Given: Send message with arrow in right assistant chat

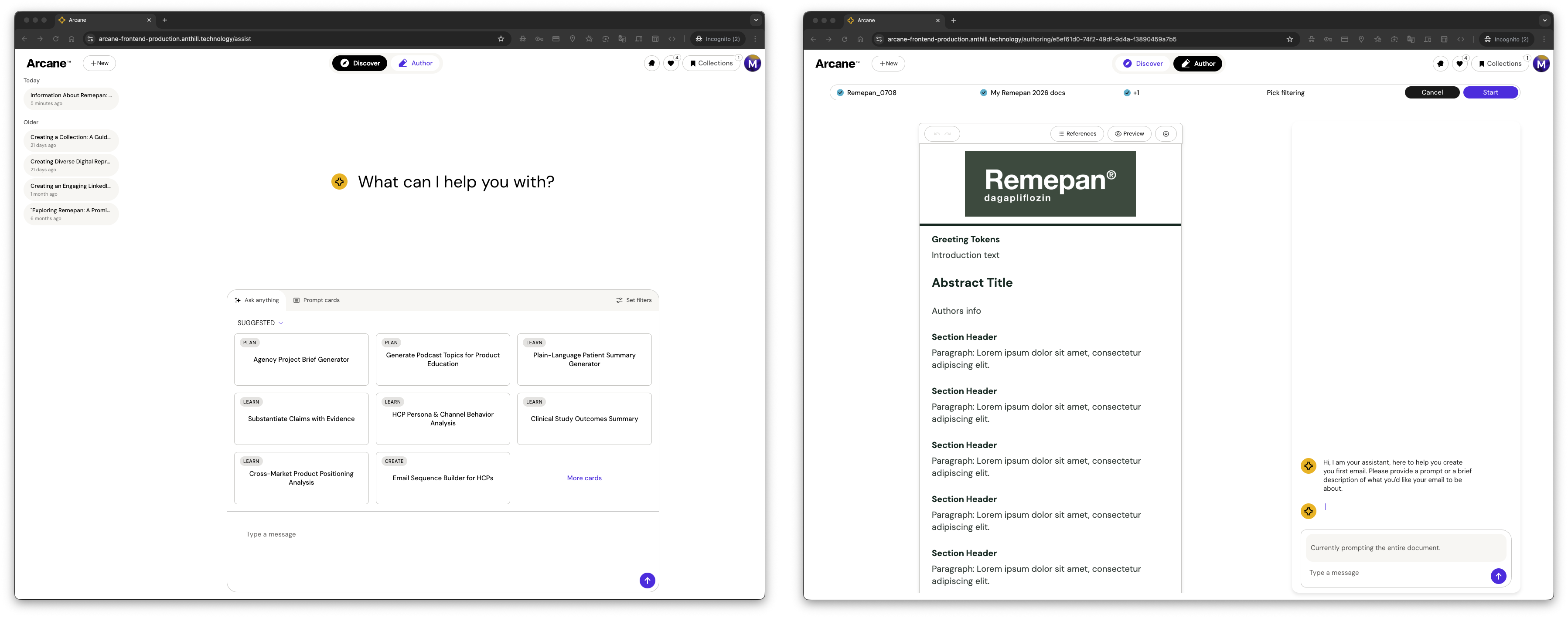Looking at the screenshot, I should pyautogui.click(x=1498, y=576).
